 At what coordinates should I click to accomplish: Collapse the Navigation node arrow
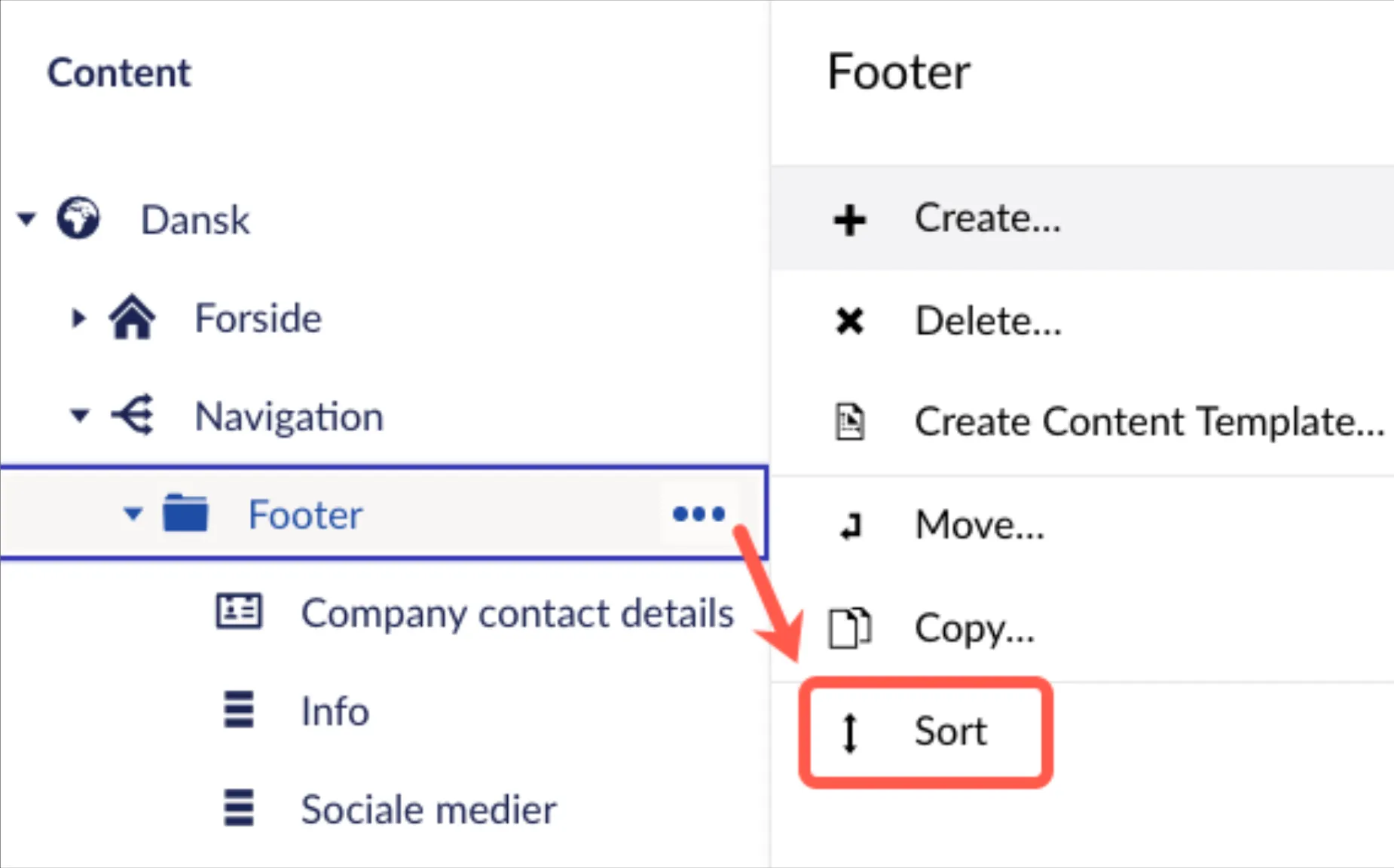pos(80,415)
